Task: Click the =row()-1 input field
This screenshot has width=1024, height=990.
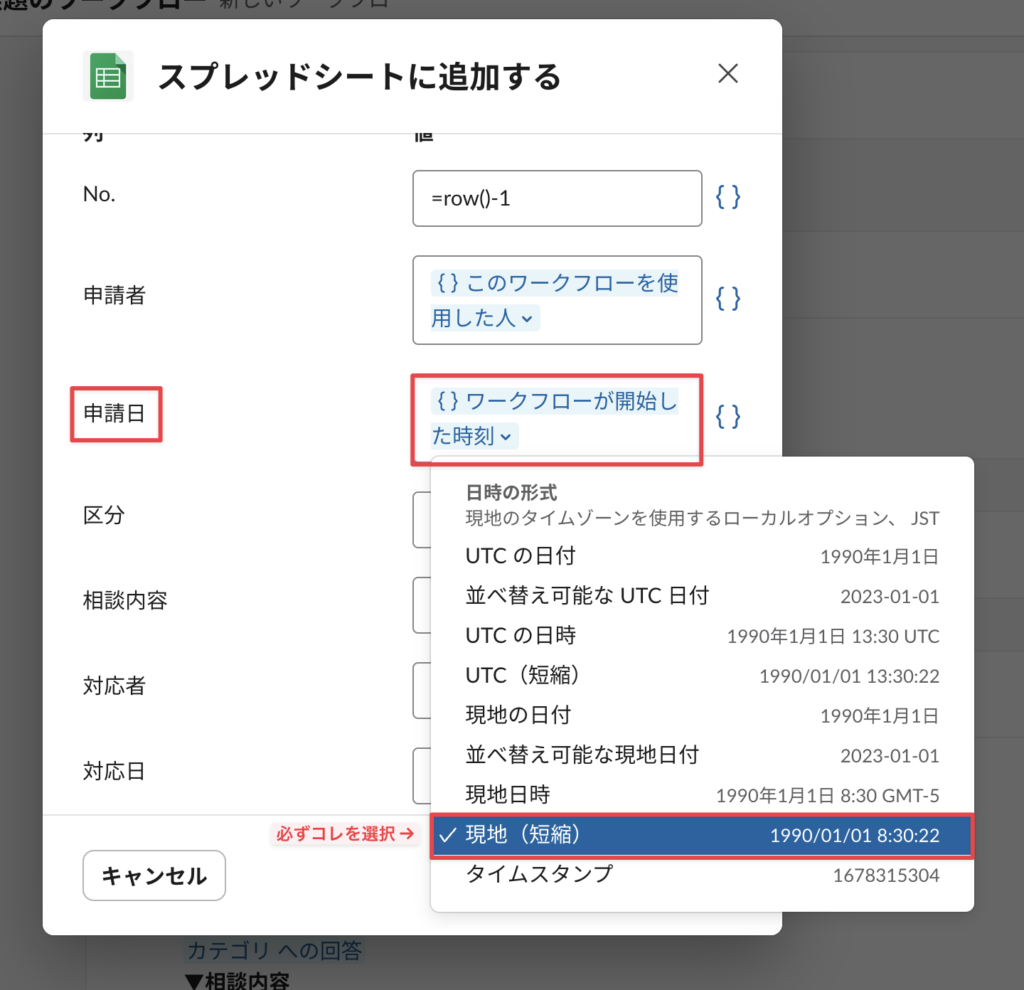Action: pos(557,198)
